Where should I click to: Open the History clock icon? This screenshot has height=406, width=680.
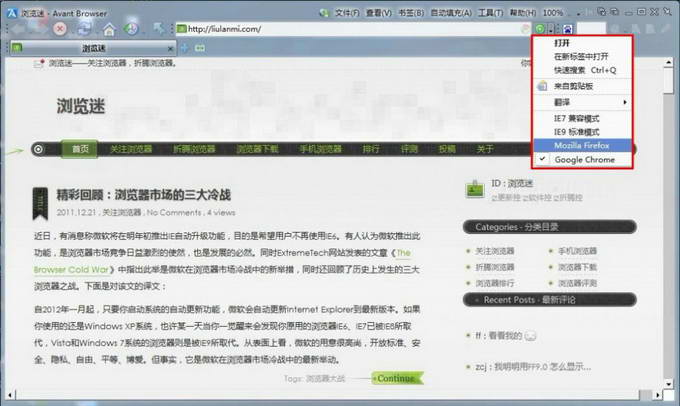131,29
